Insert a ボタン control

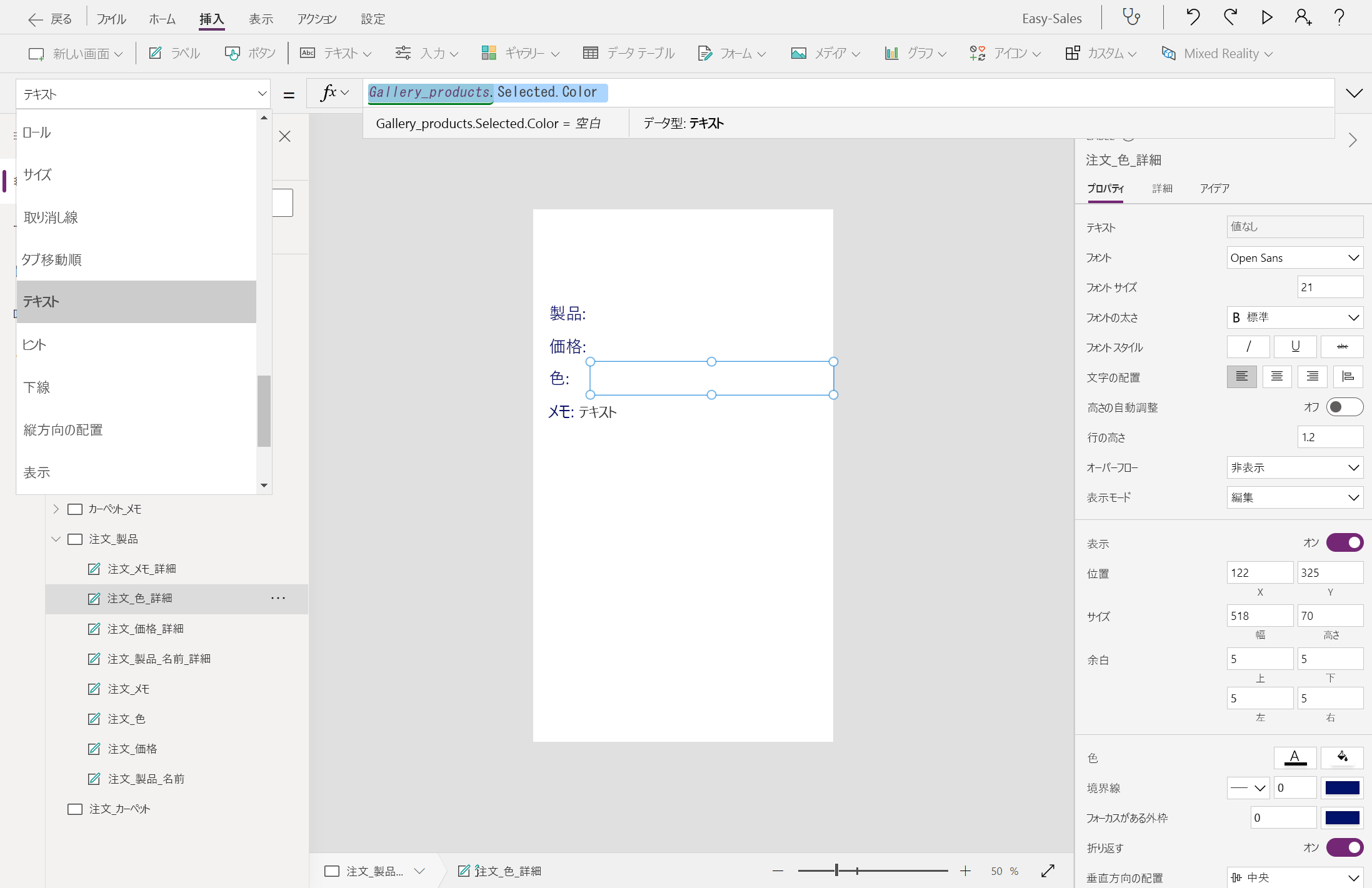250,53
